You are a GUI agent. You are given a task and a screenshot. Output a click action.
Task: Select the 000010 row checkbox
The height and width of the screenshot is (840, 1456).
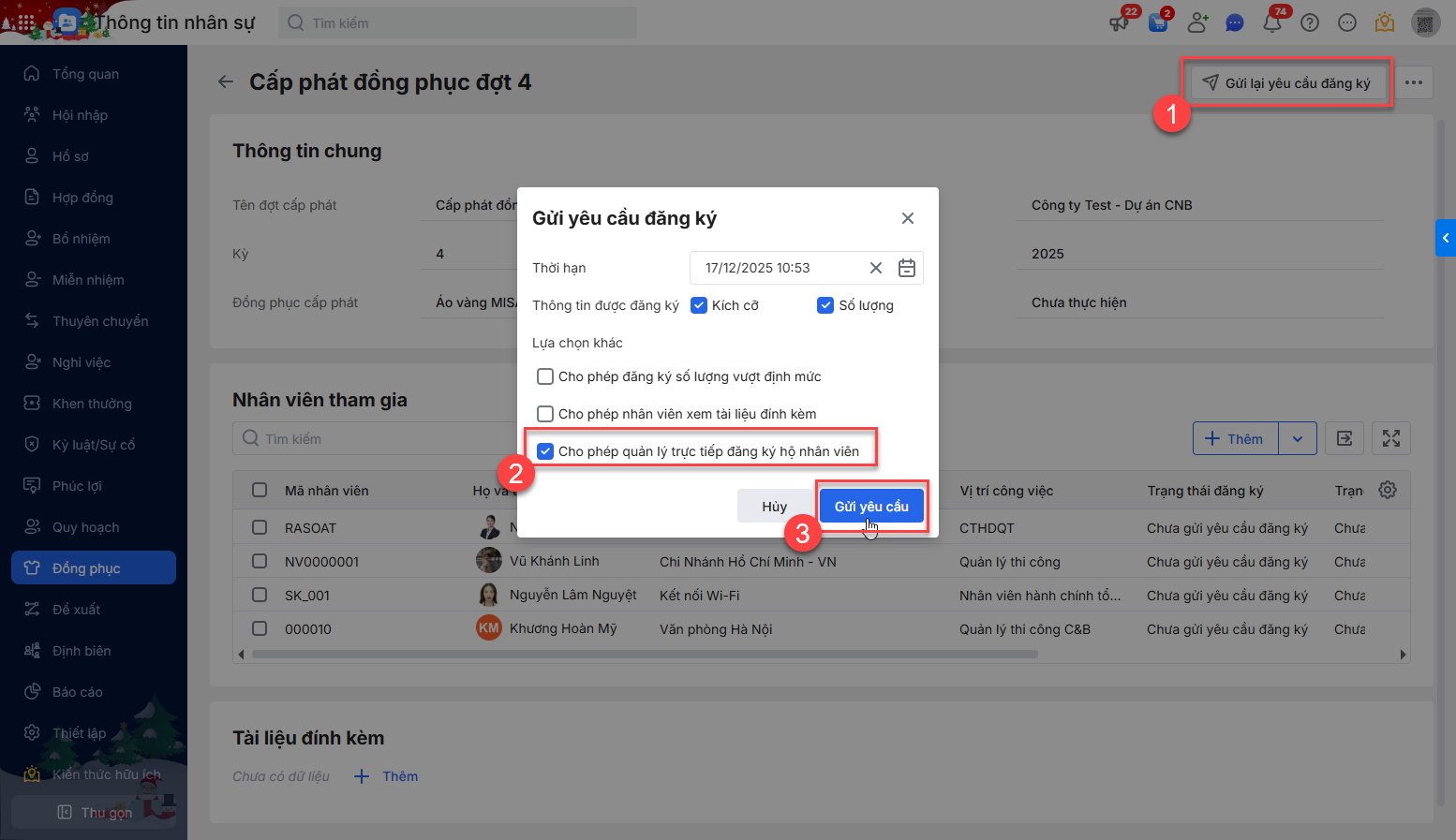click(x=260, y=629)
